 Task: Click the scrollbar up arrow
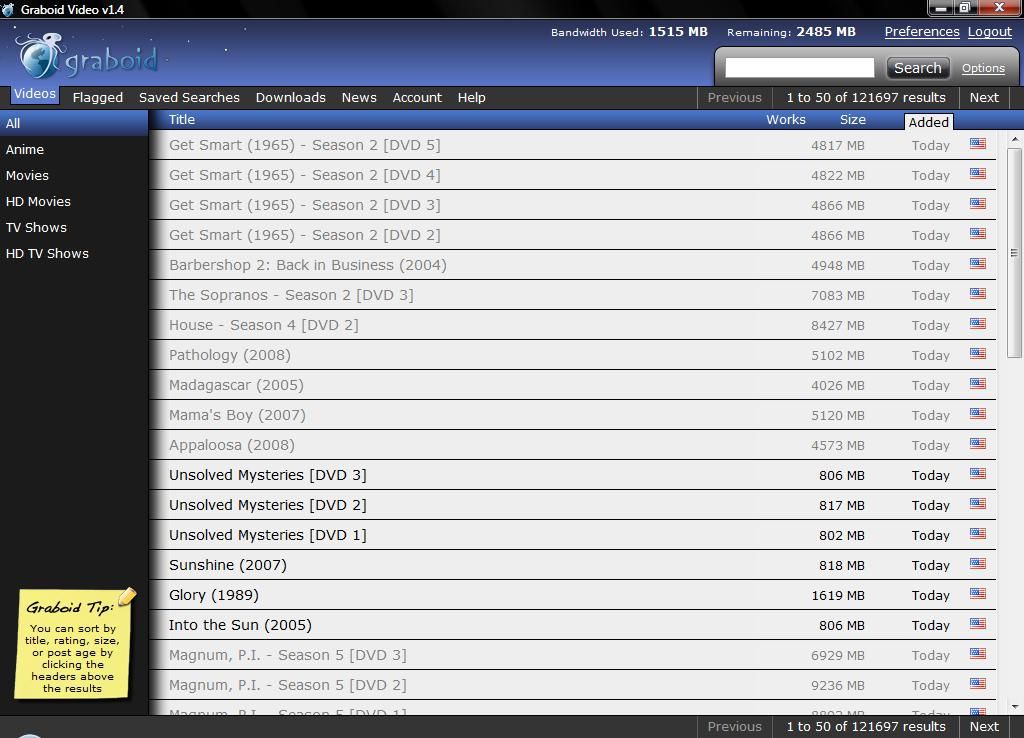click(1014, 139)
